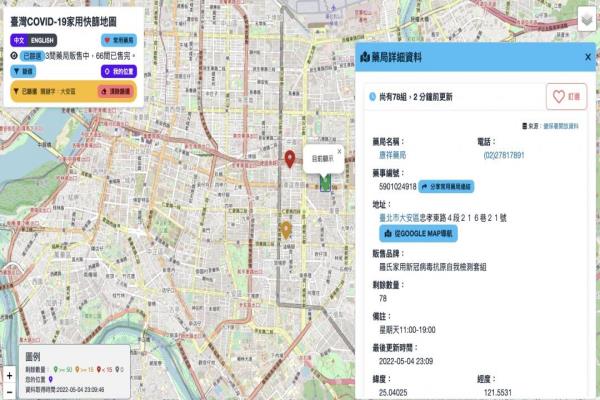Click the gray legend pin 0
The height and width of the screenshot is (400, 600).
[119, 369]
